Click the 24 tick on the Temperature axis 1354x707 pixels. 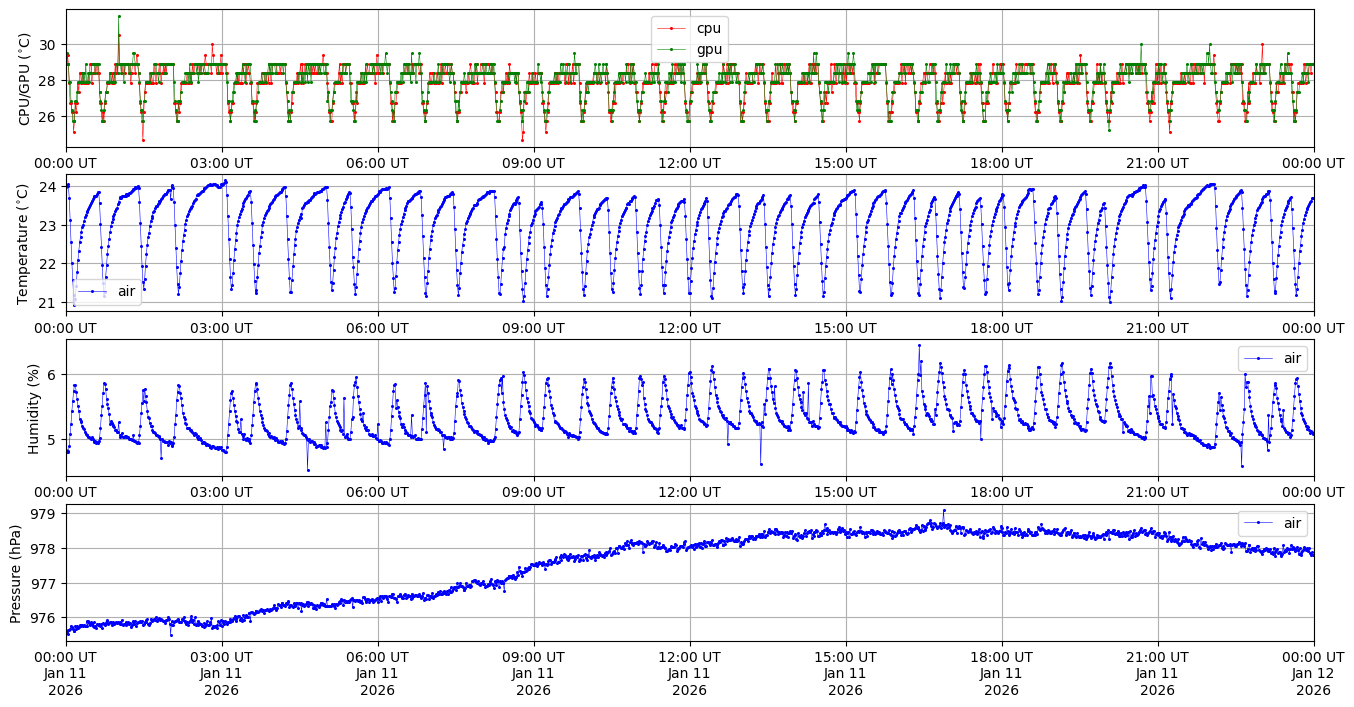49,187
